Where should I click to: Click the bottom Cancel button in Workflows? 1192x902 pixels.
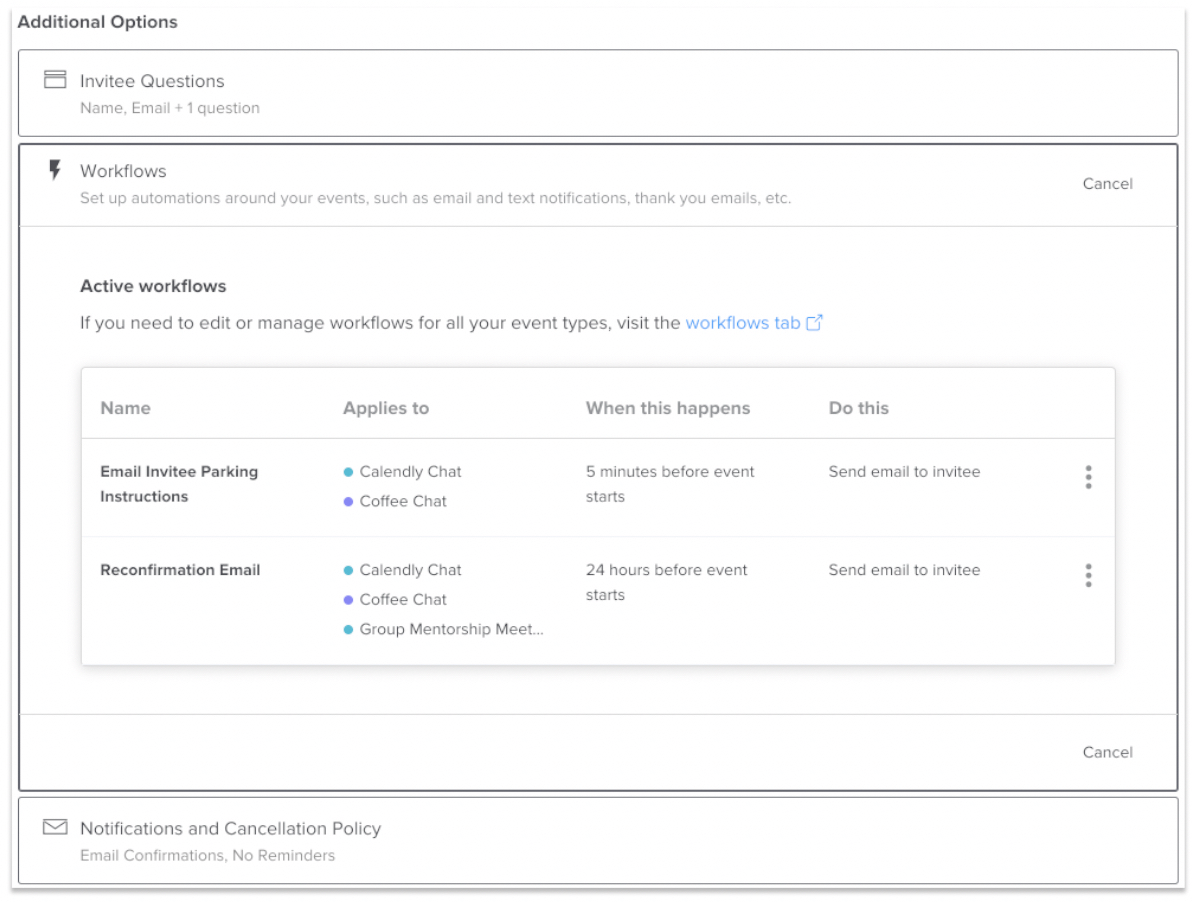point(1107,752)
